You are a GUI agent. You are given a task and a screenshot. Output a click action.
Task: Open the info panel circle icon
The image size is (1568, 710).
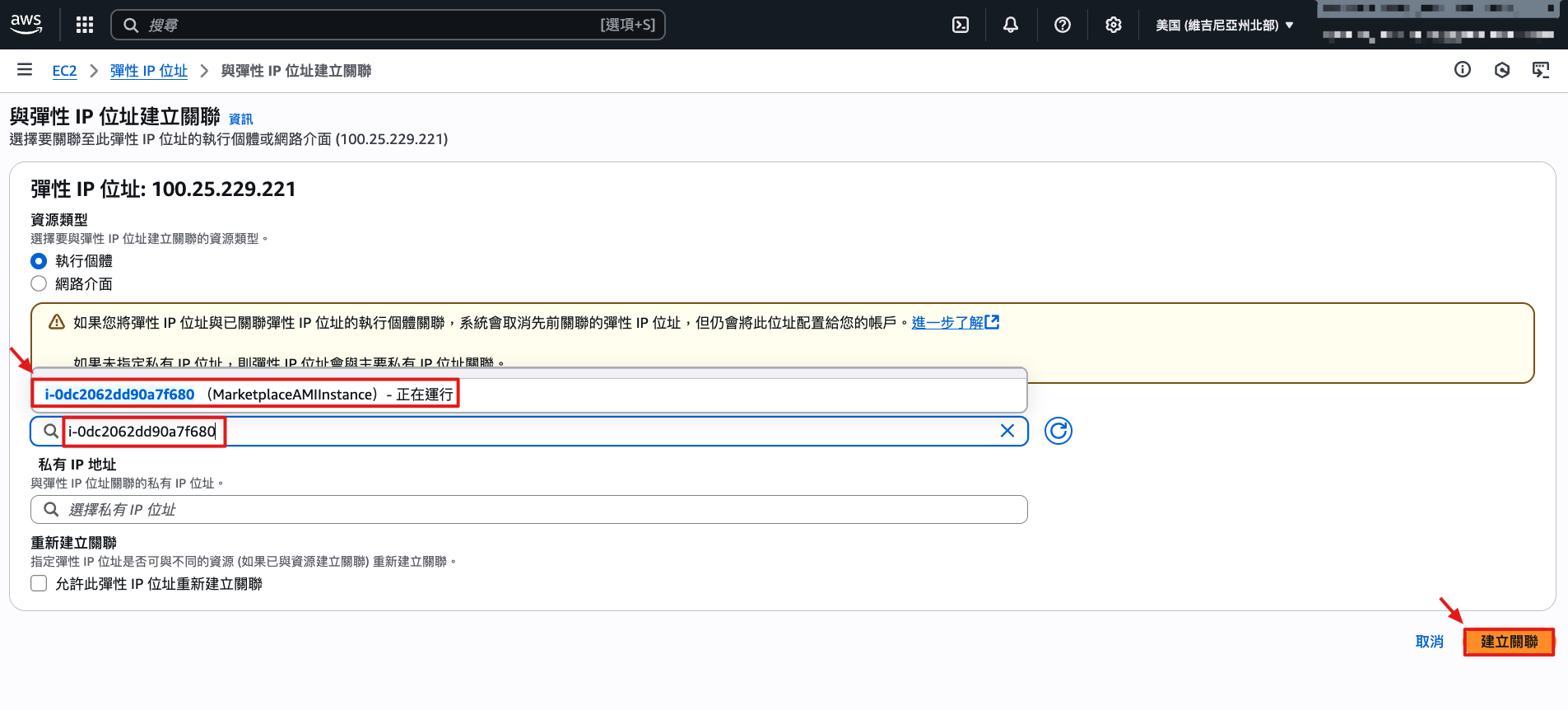click(1462, 70)
